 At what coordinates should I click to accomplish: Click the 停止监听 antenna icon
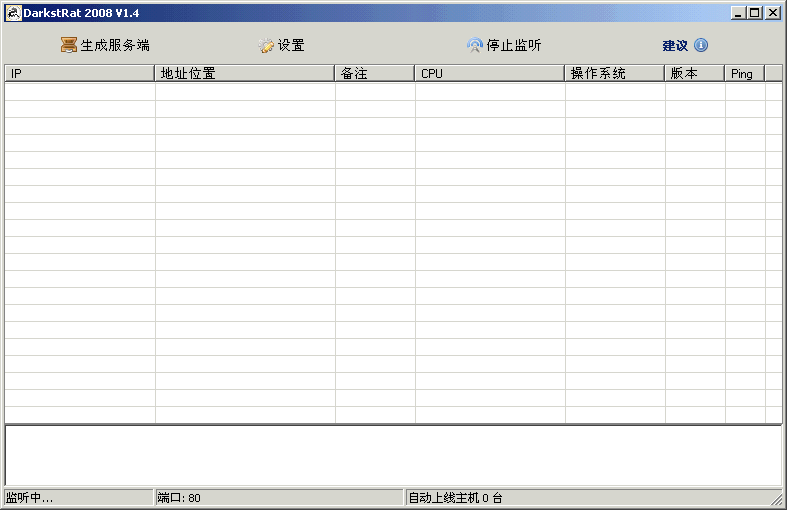click(475, 45)
